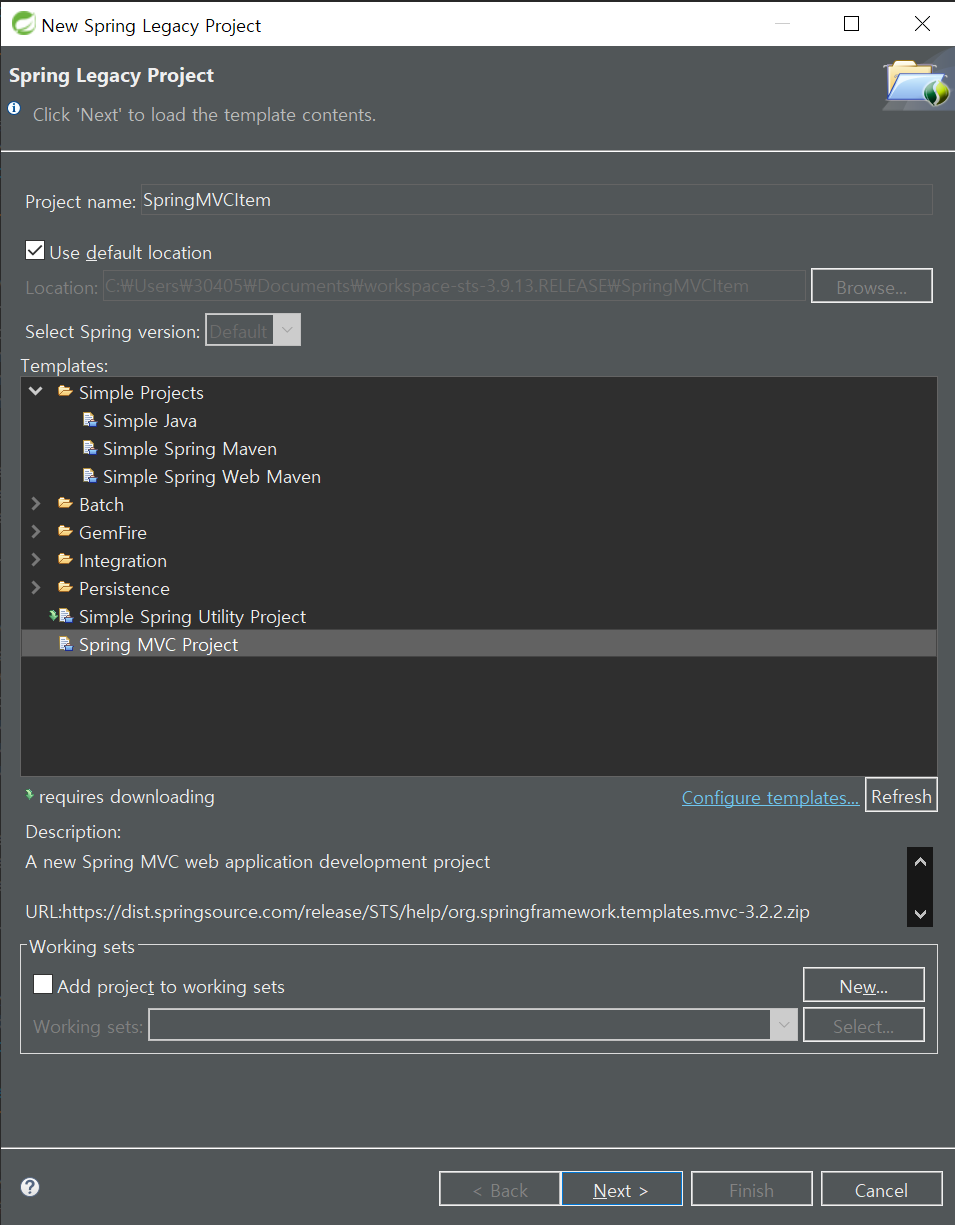Click the Simple Spring Web Maven icon

point(90,476)
